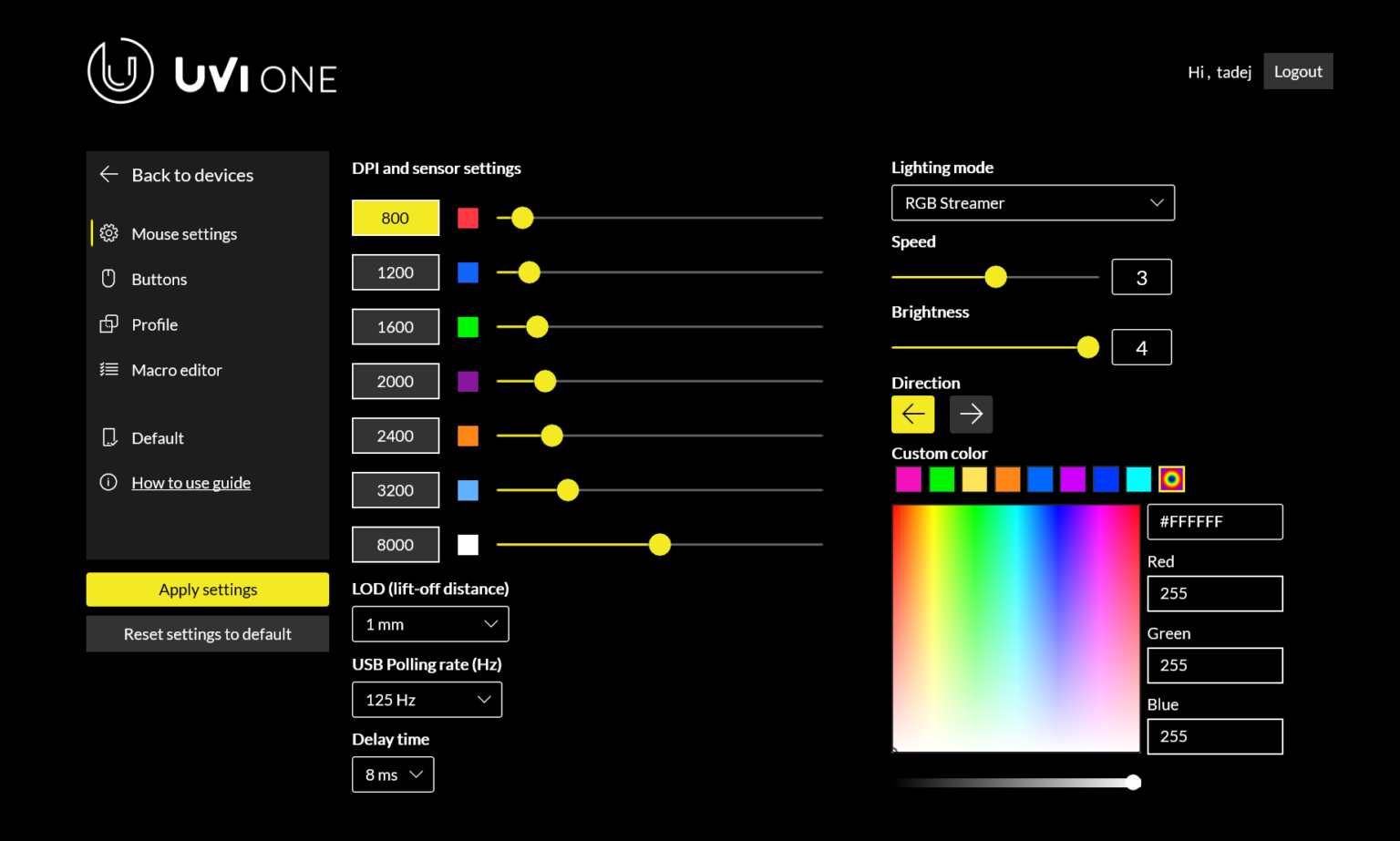1400x841 pixels.
Task: Click the info icon next to How to use guide
Action: [108, 482]
